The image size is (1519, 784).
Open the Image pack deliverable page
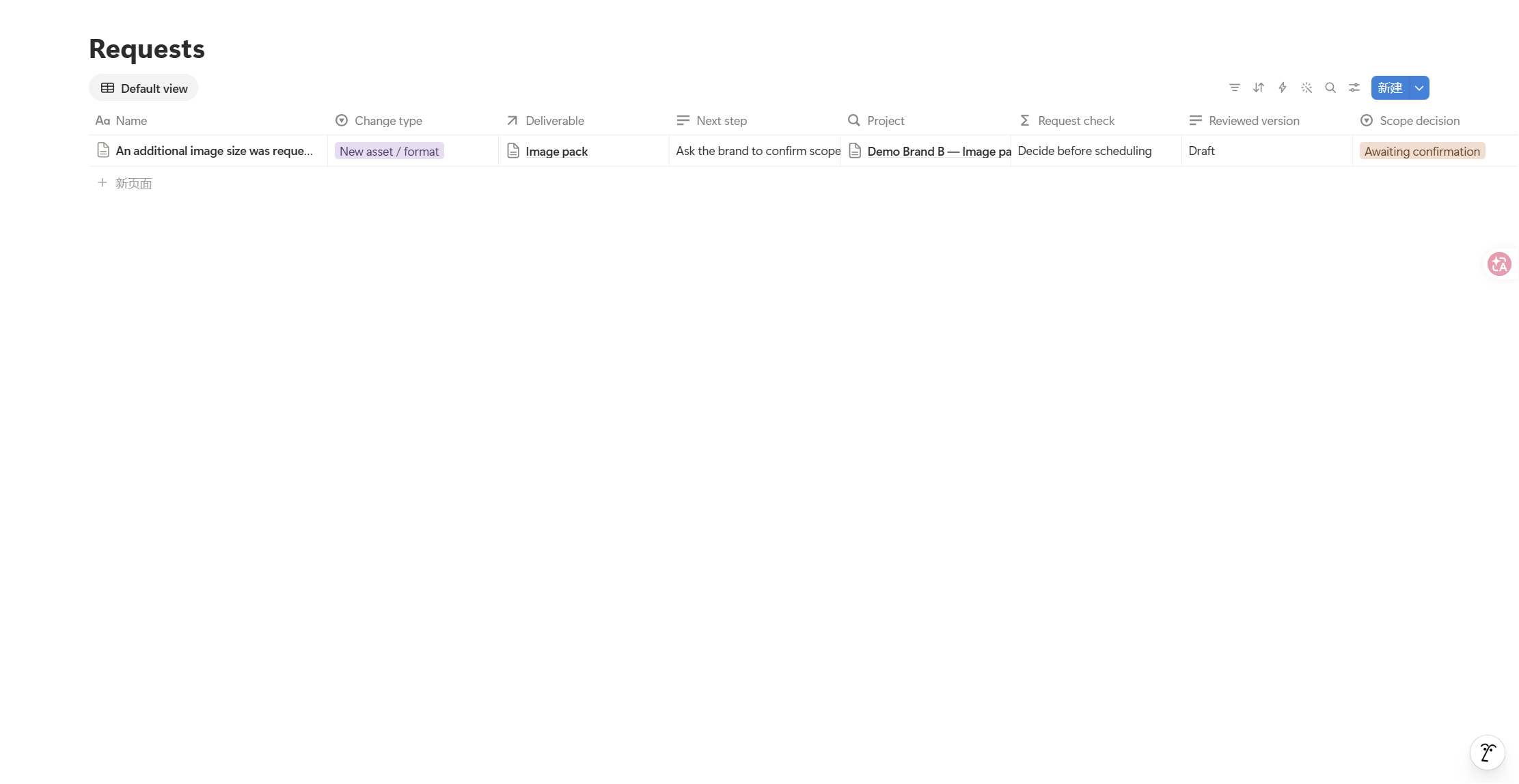point(556,152)
